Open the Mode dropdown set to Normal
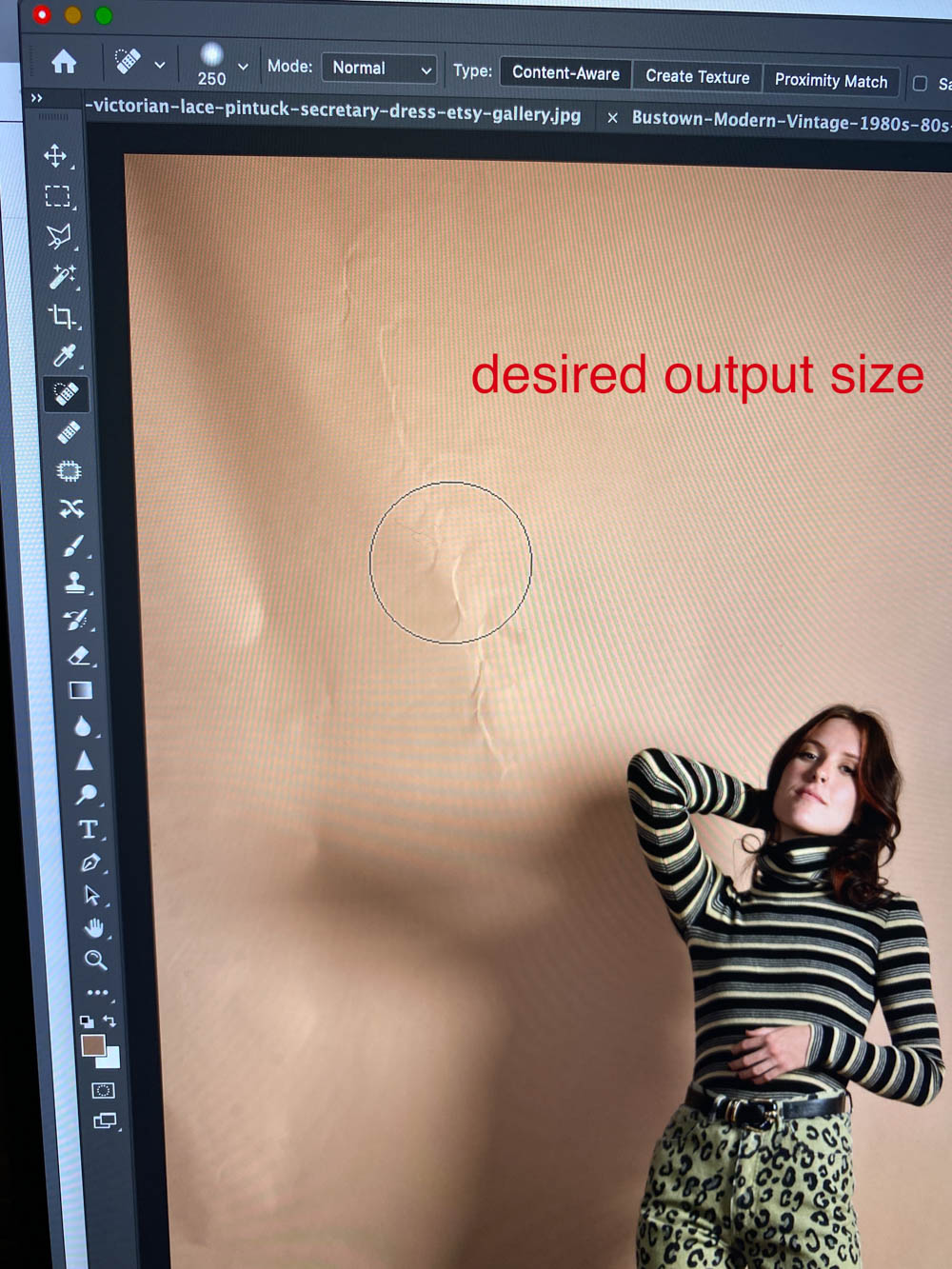The height and width of the screenshot is (1269, 952). (379, 69)
